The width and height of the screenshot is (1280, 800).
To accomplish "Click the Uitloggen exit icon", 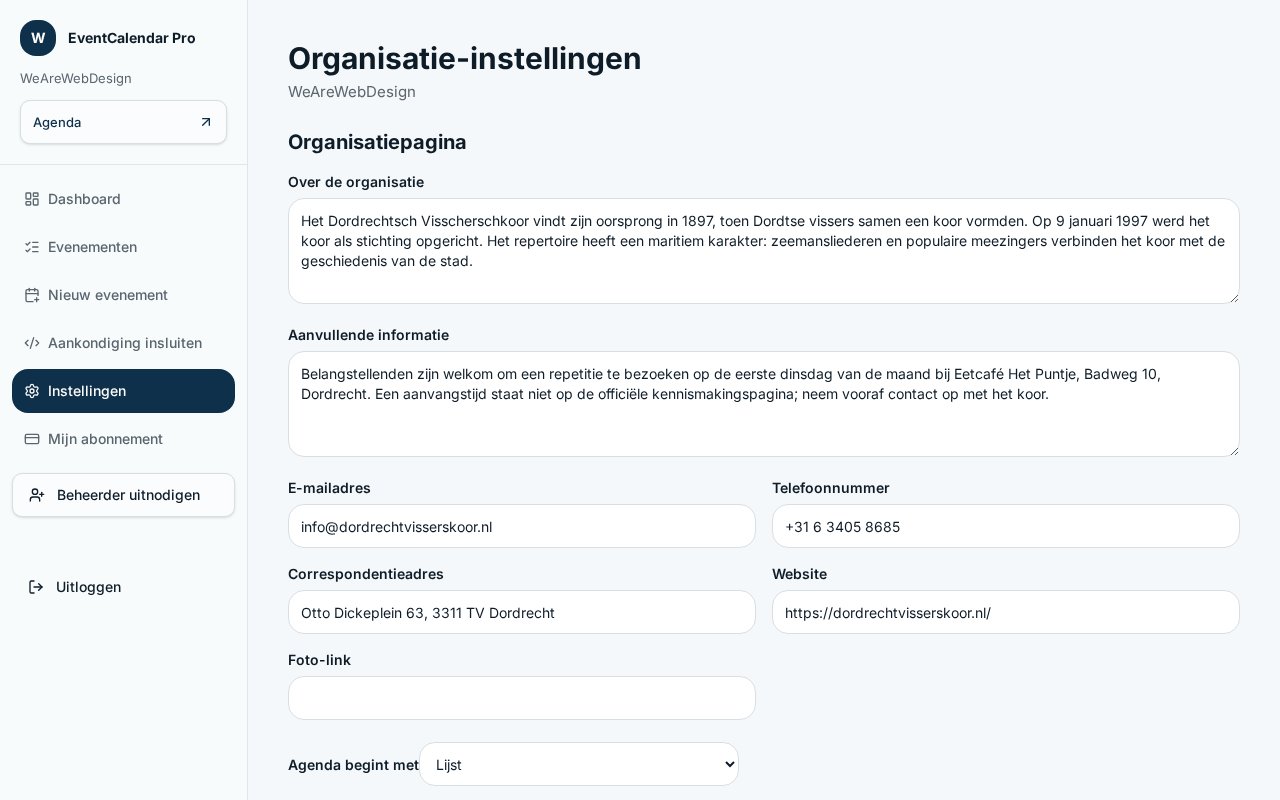I will click(x=36, y=587).
